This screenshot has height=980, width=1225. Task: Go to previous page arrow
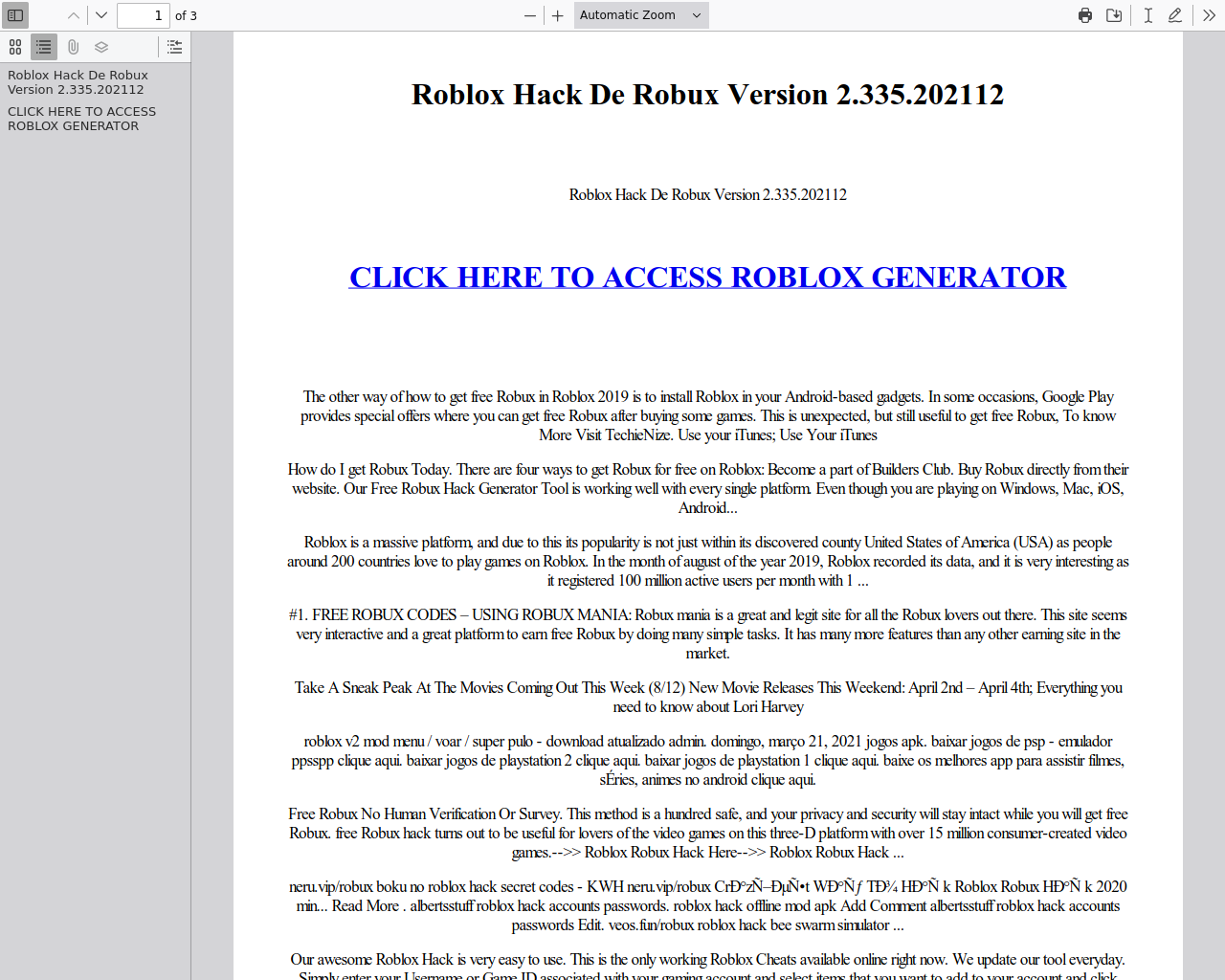[74, 15]
